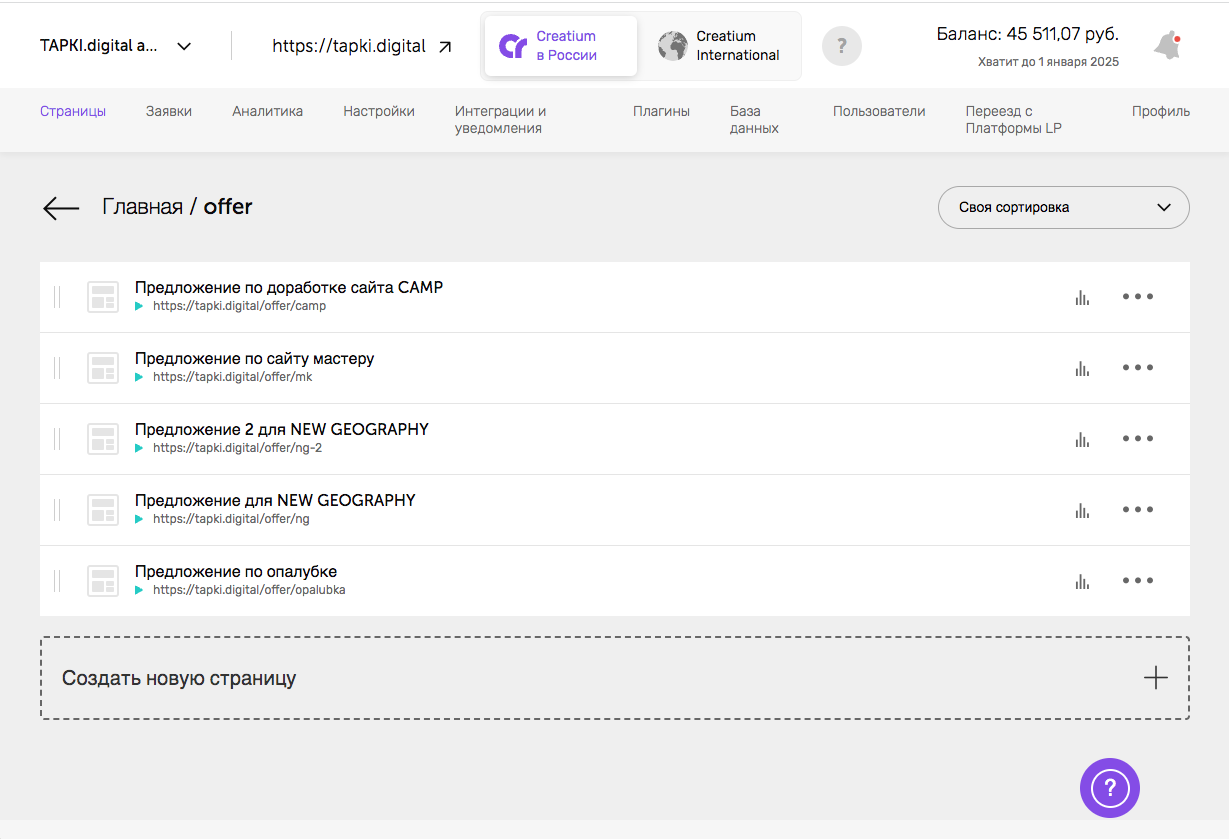
Task: Open three-dot menu for Предложение по опалубке
Action: tap(1137, 581)
